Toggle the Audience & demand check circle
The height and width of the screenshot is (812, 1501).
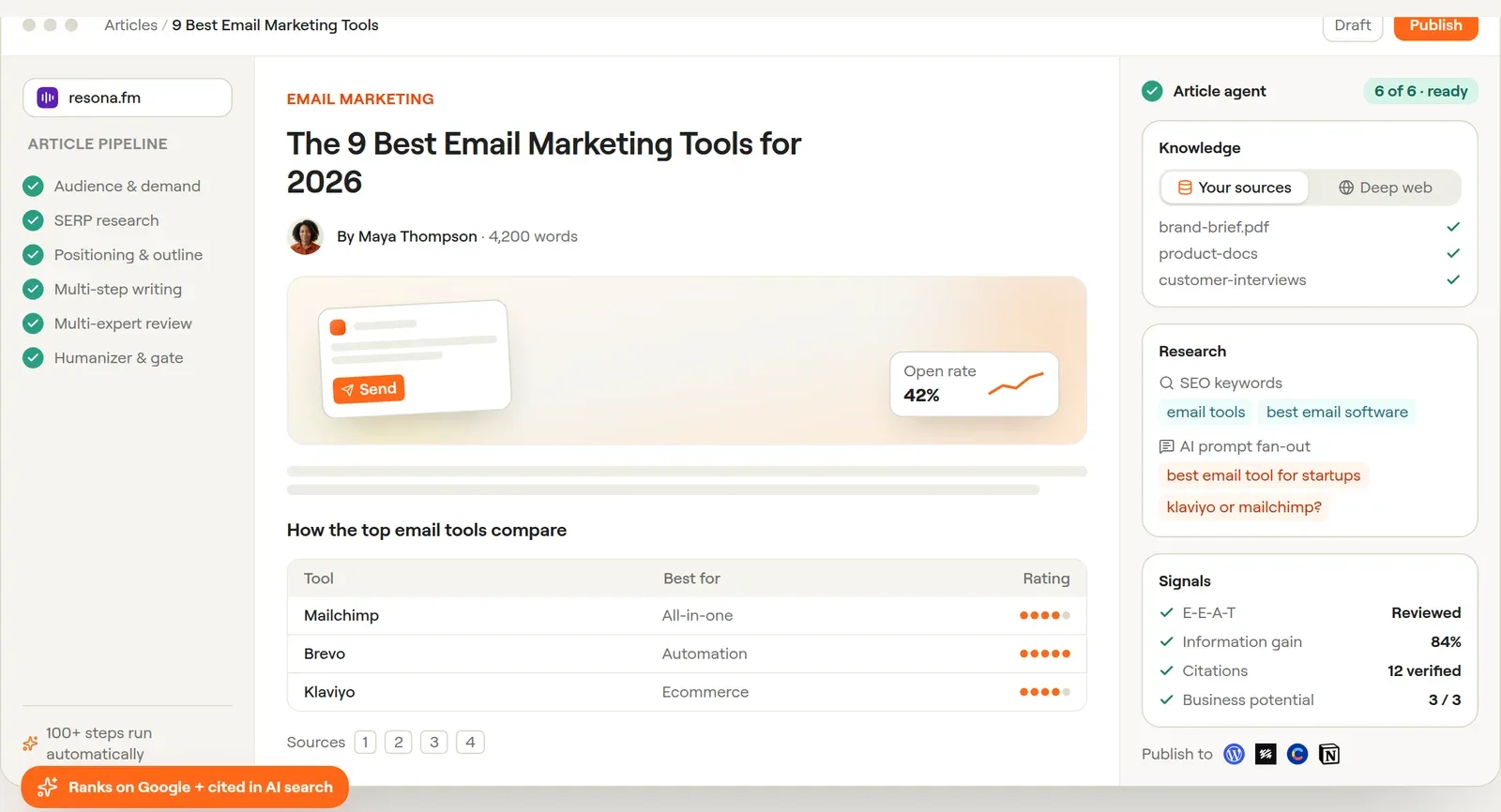[33, 186]
